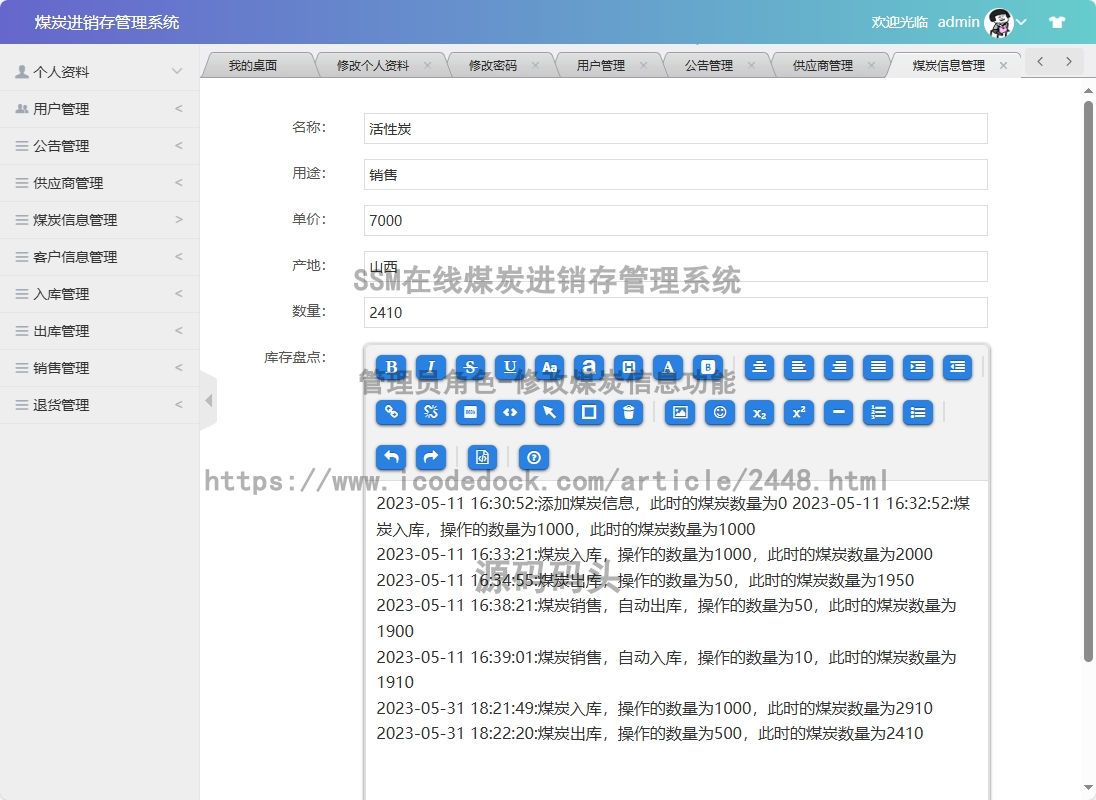Close the 煤炭信息管理 tab
The height and width of the screenshot is (800, 1096).
tap(1003, 66)
